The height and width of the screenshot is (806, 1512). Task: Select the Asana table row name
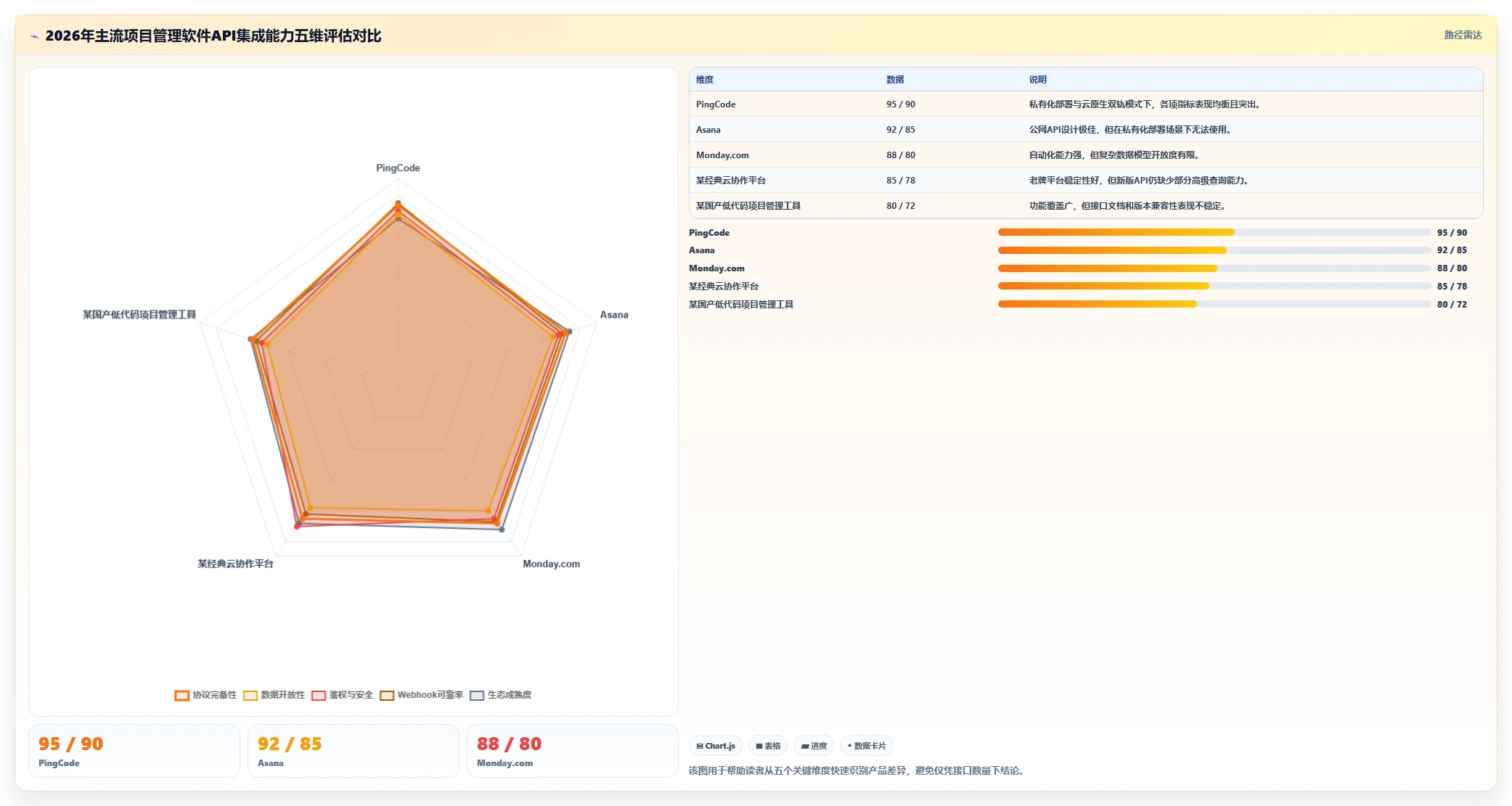(x=708, y=130)
